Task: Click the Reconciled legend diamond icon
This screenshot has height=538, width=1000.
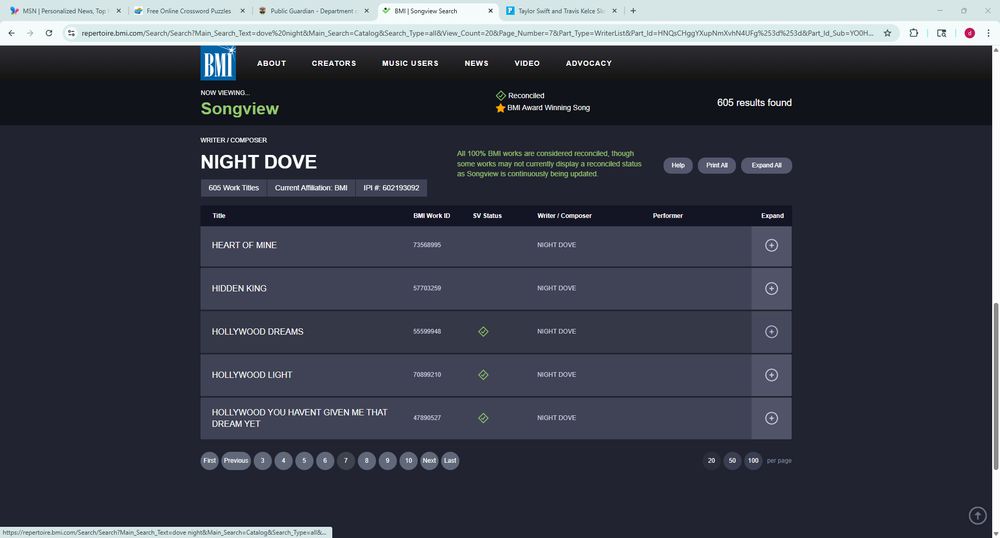Action: click(501, 96)
